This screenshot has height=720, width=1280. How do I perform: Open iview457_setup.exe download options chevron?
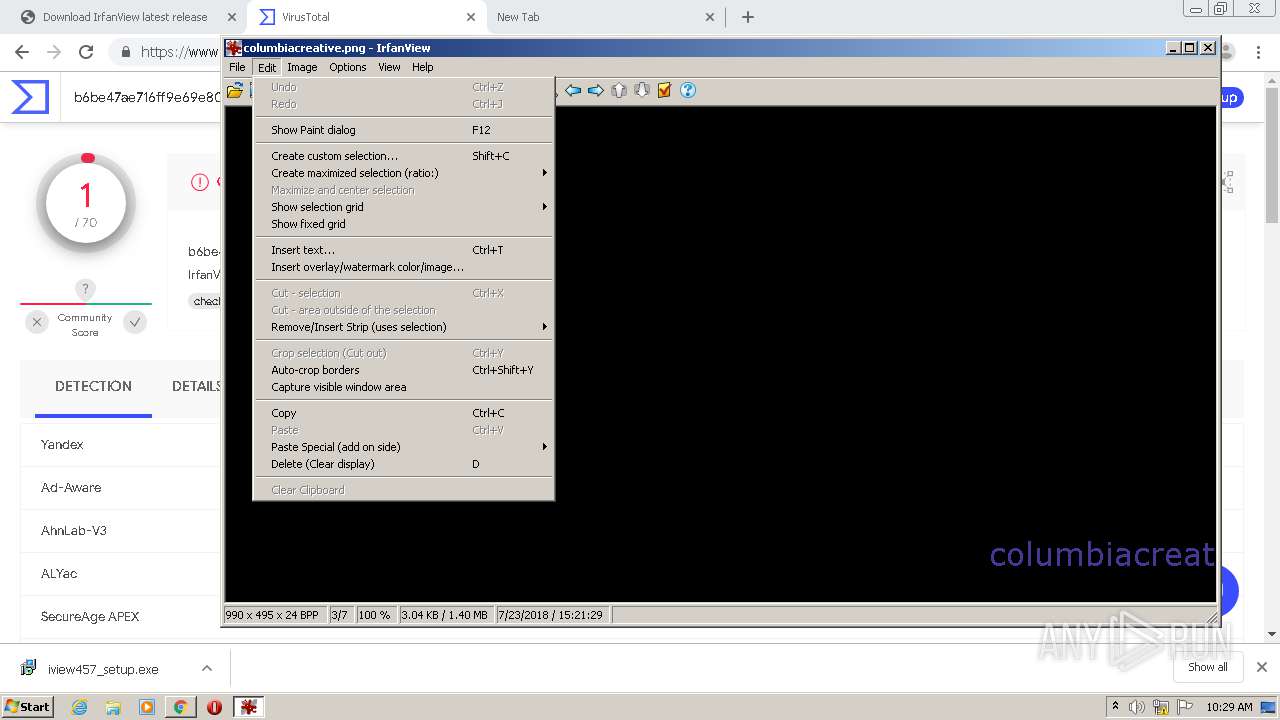click(207, 668)
